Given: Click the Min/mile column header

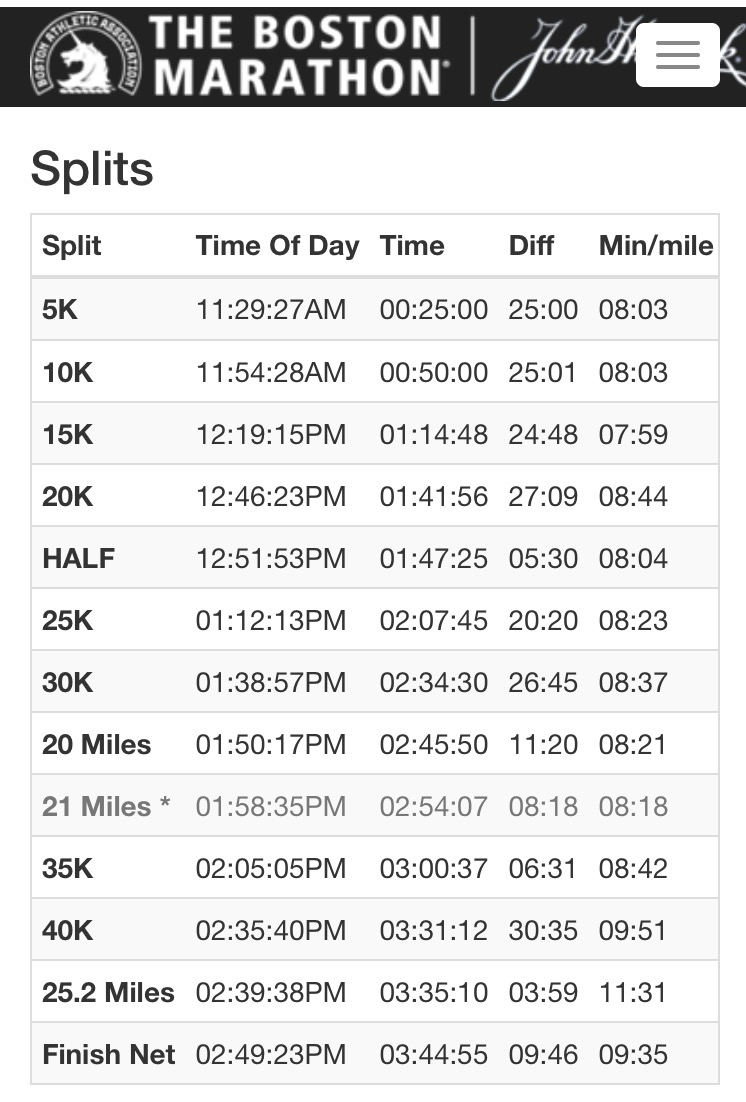Looking at the screenshot, I should (656, 246).
